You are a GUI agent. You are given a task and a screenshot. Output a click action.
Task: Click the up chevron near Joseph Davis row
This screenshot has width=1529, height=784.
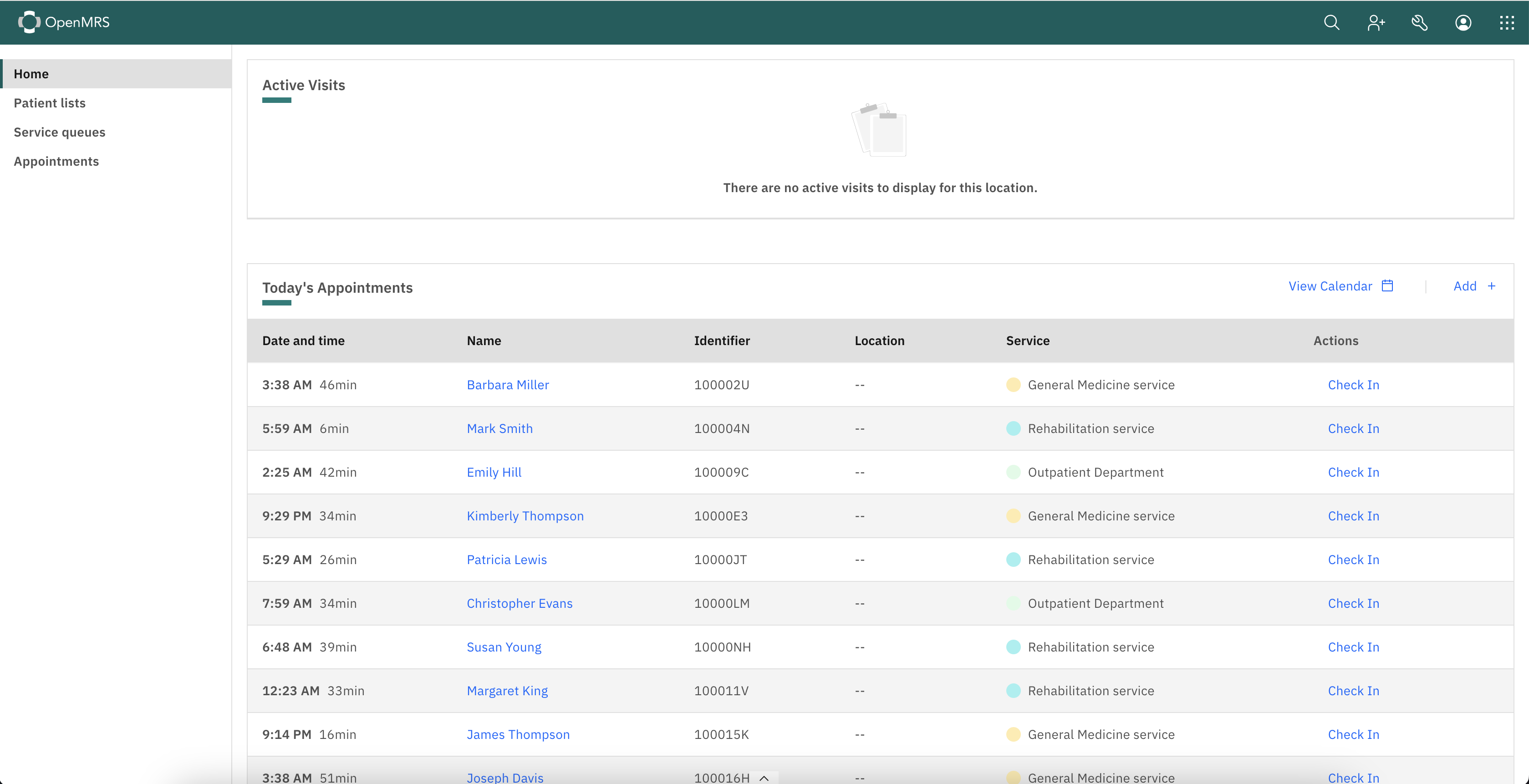click(x=764, y=778)
